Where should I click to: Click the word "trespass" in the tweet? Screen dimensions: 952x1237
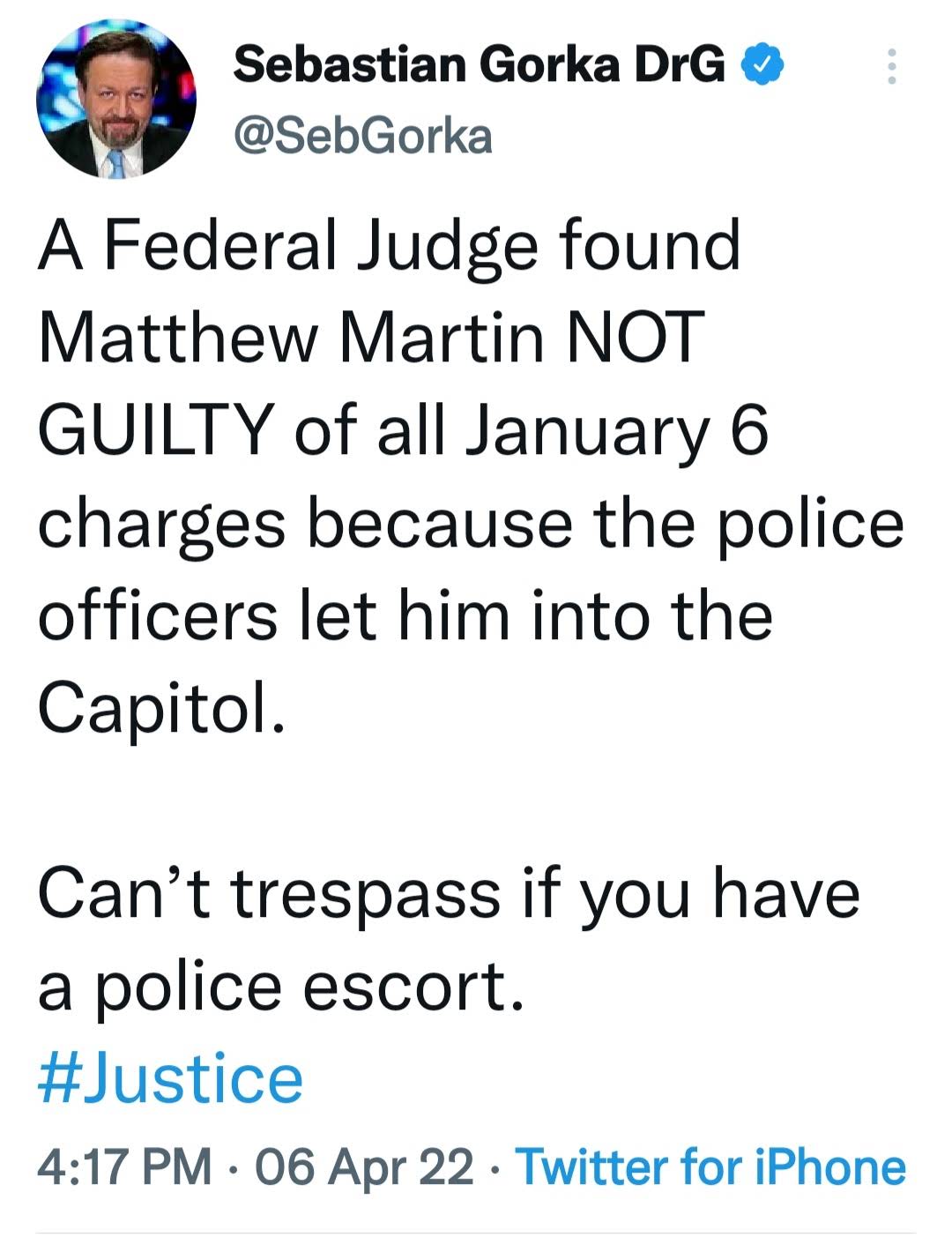[x=368, y=894]
